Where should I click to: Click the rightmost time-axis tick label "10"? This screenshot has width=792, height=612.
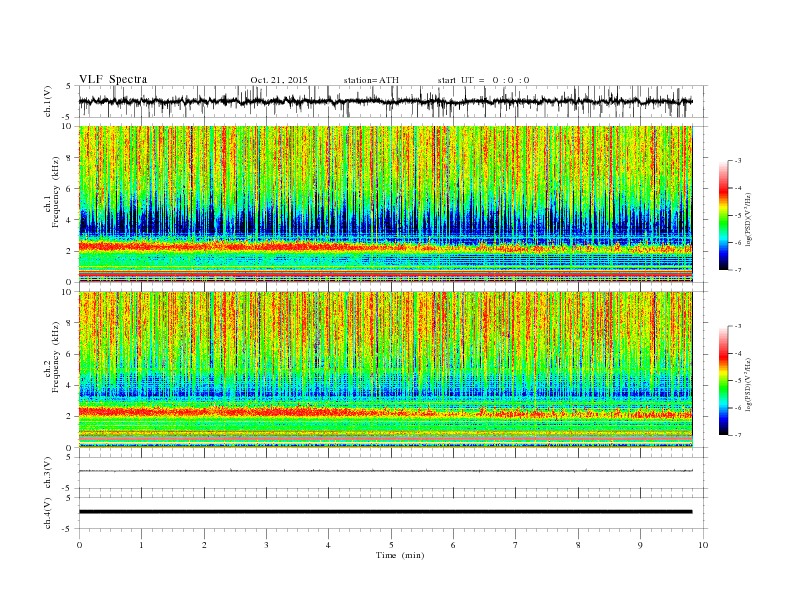[x=703, y=545]
